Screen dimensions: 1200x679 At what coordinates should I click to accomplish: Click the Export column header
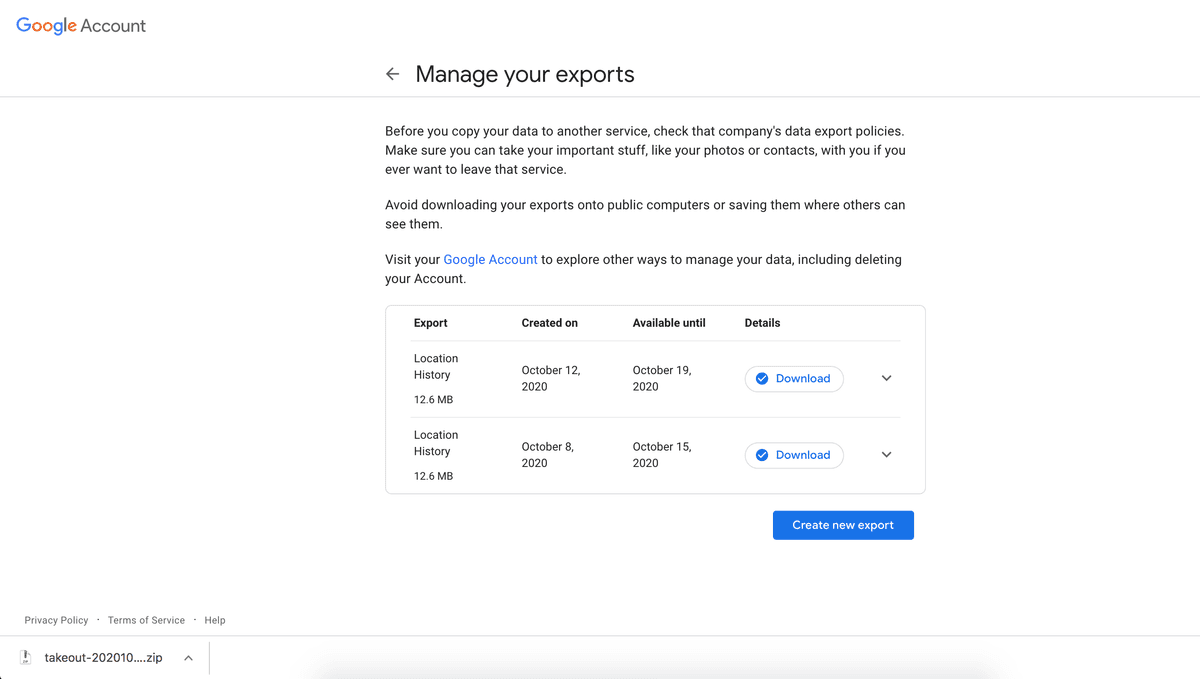(x=430, y=323)
